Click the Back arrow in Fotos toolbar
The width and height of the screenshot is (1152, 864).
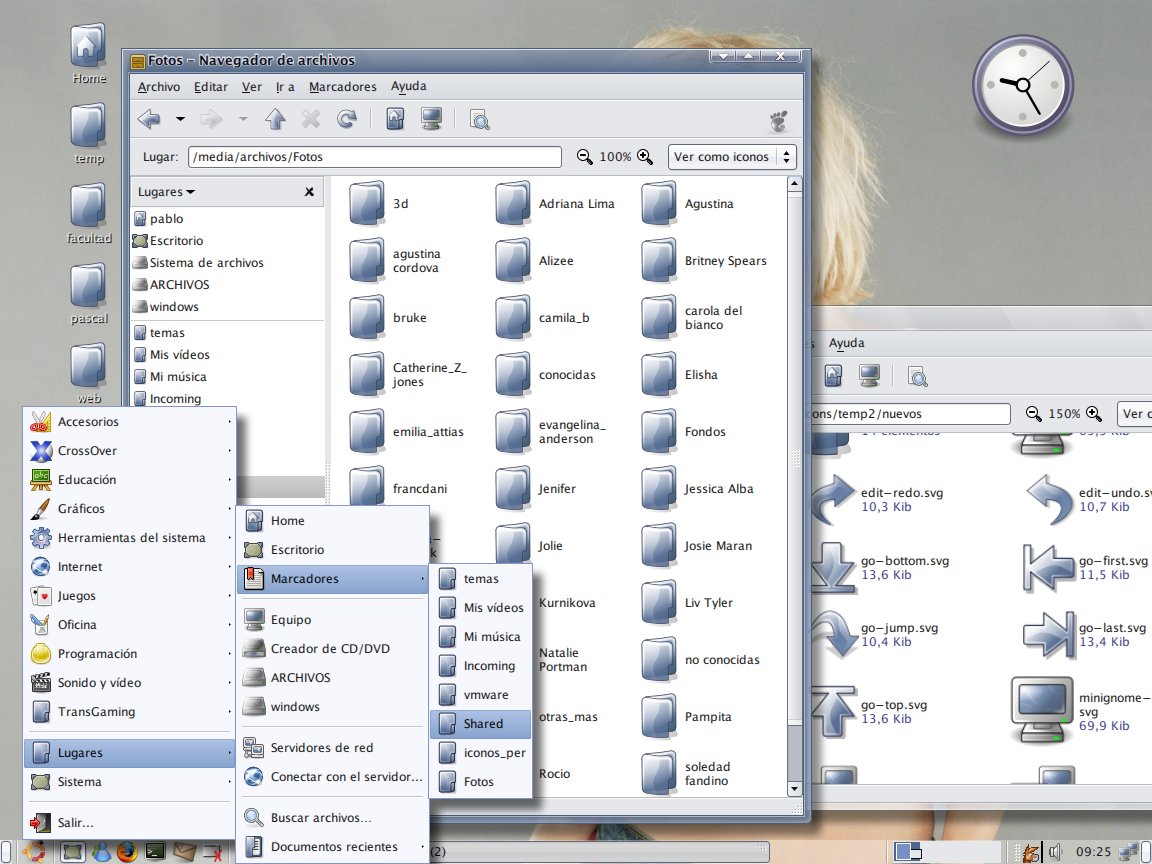tap(149, 118)
